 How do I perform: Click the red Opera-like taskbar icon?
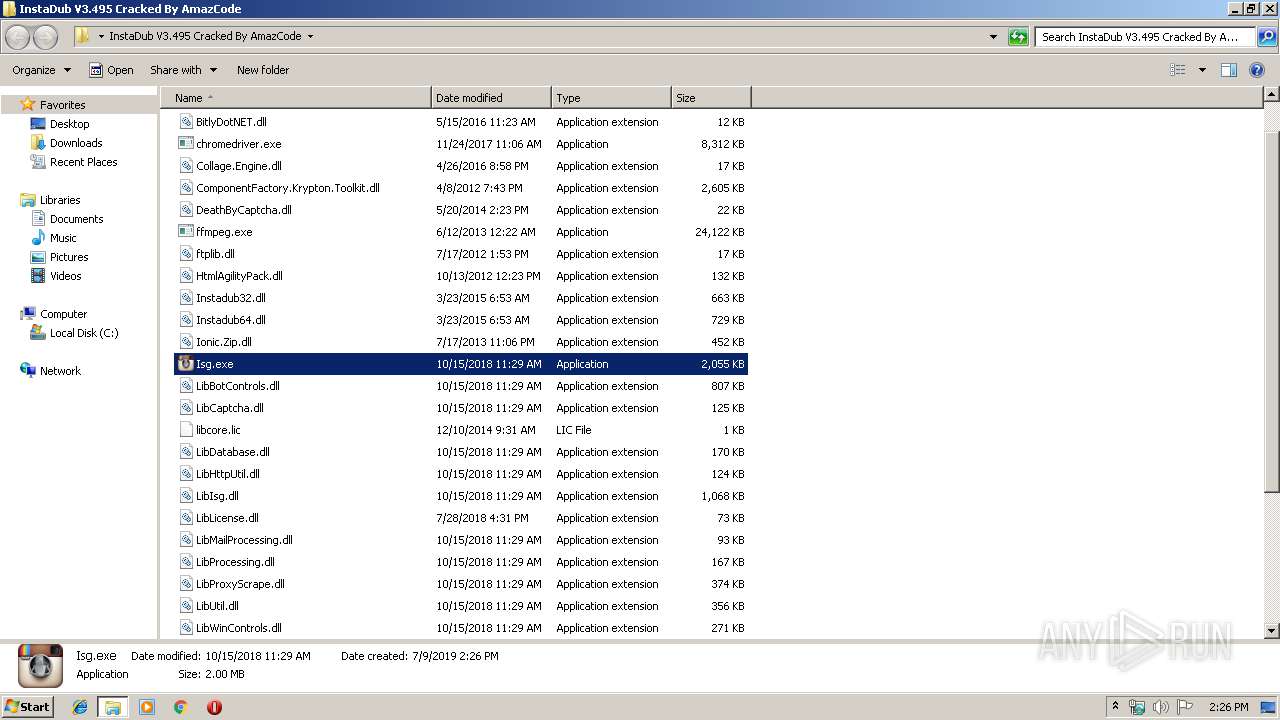pos(214,707)
